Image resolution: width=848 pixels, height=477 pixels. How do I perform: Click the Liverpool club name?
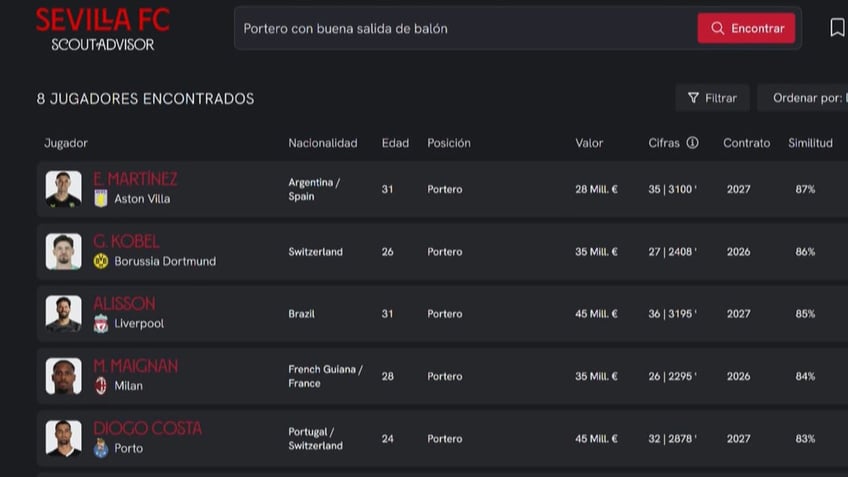pyautogui.click(x=139, y=323)
